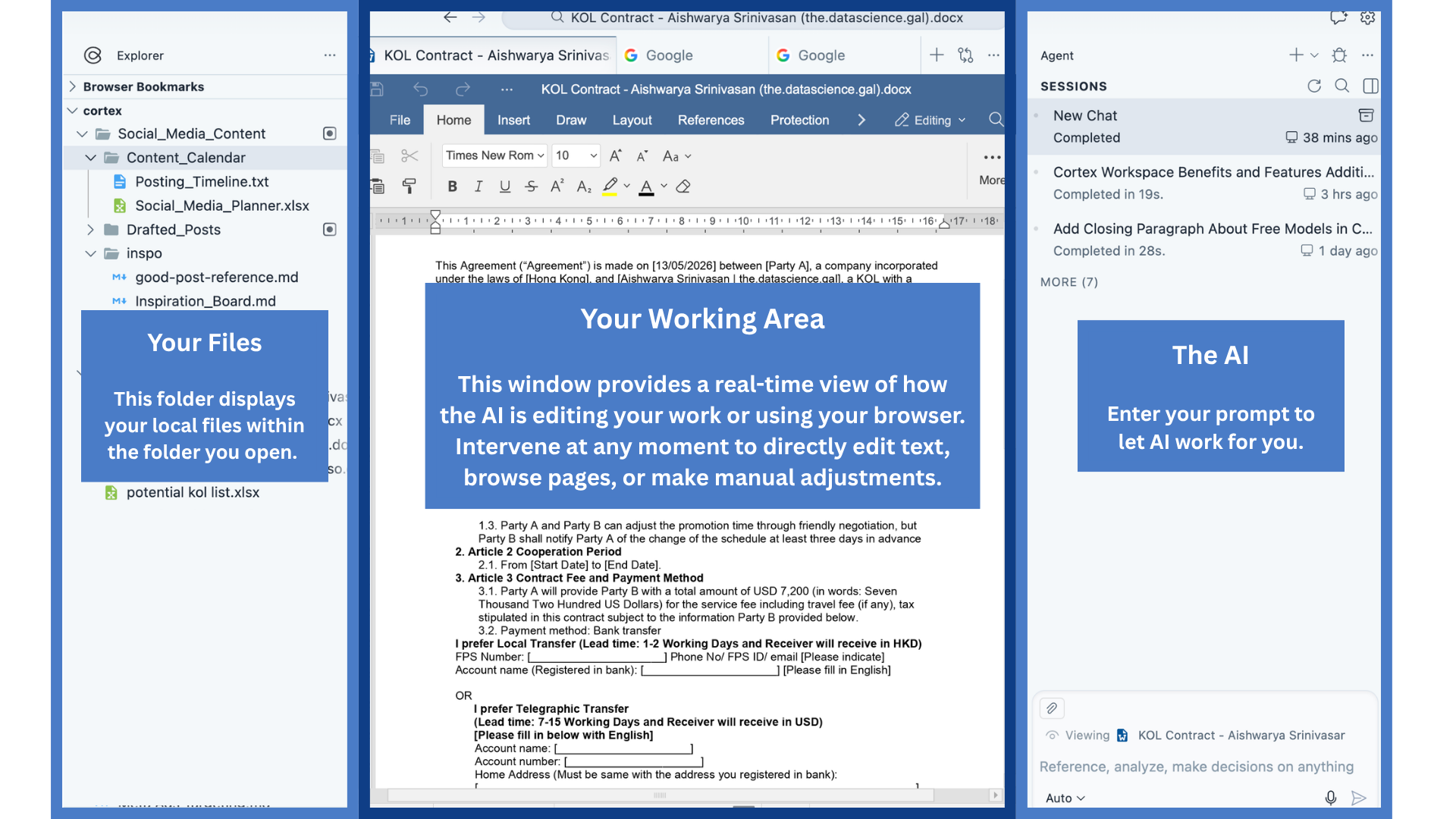Open Social_Media_Planner.xlsx file
Viewport: 1456px width, 819px height.
click(221, 206)
